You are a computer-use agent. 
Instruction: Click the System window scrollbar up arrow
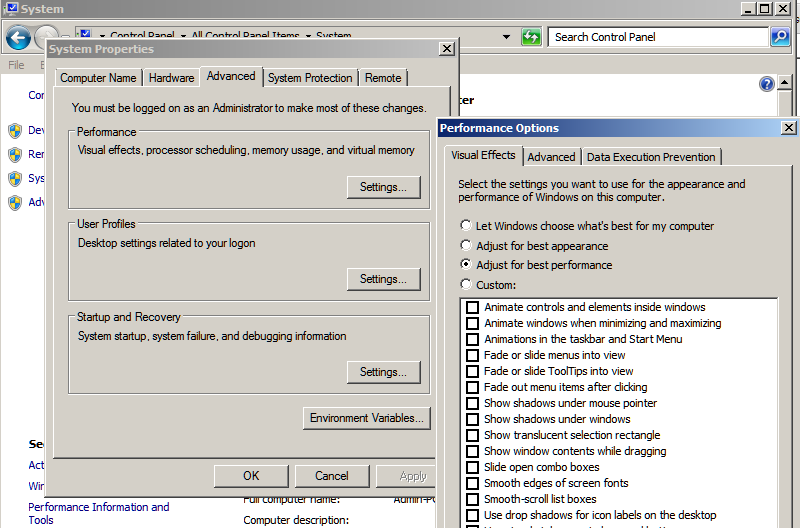pos(784,83)
